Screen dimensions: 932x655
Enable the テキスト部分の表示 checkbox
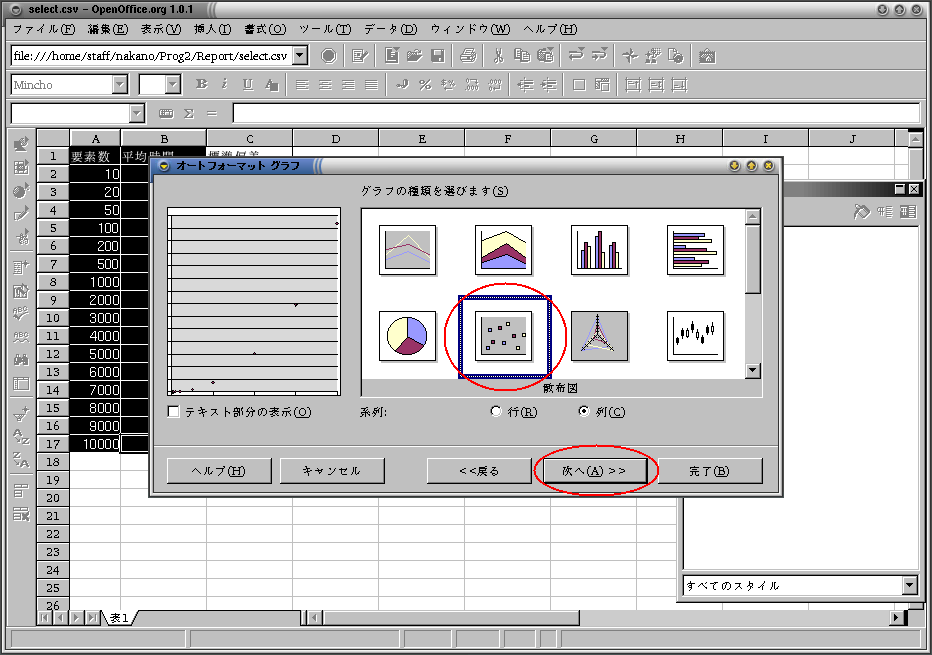[174, 412]
